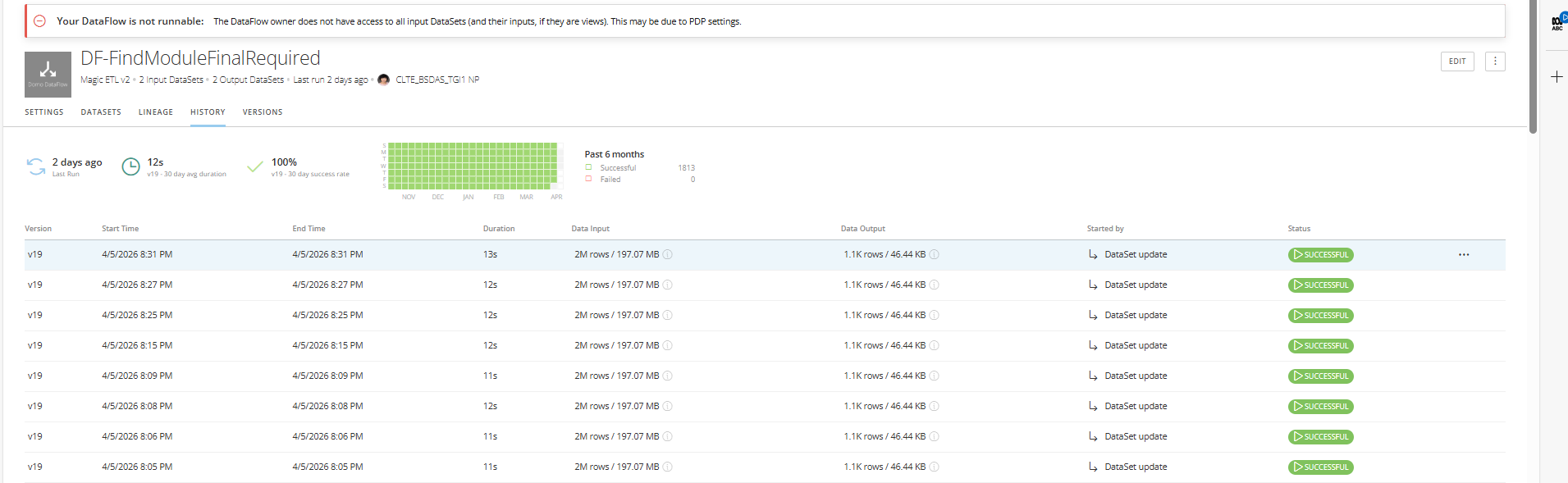Click the Started by arrow icon for 8:15 PM run

(x=1093, y=346)
